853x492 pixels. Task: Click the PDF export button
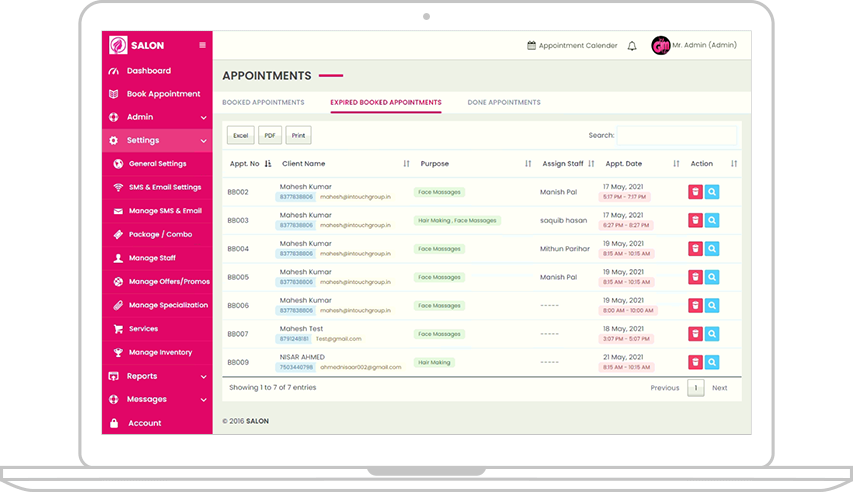pyautogui.click(x=270, y=135)
